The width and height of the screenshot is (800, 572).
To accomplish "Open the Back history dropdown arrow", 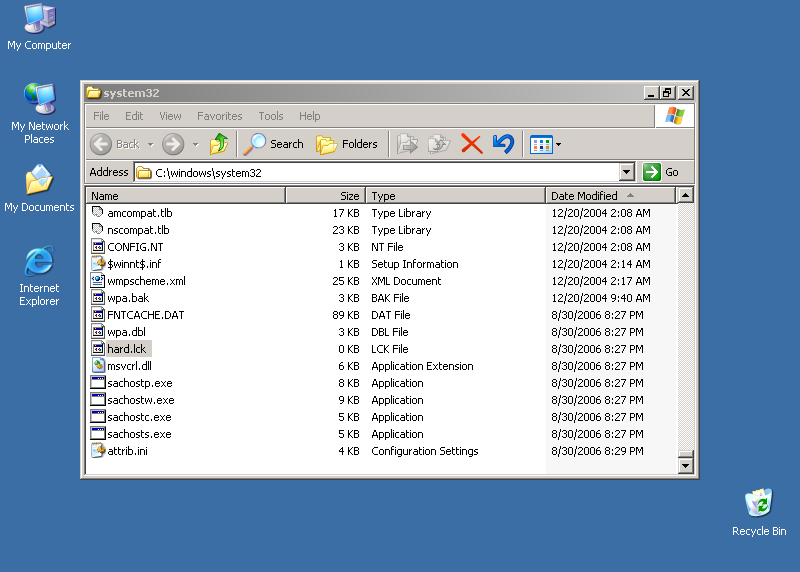I will point(151,145).
